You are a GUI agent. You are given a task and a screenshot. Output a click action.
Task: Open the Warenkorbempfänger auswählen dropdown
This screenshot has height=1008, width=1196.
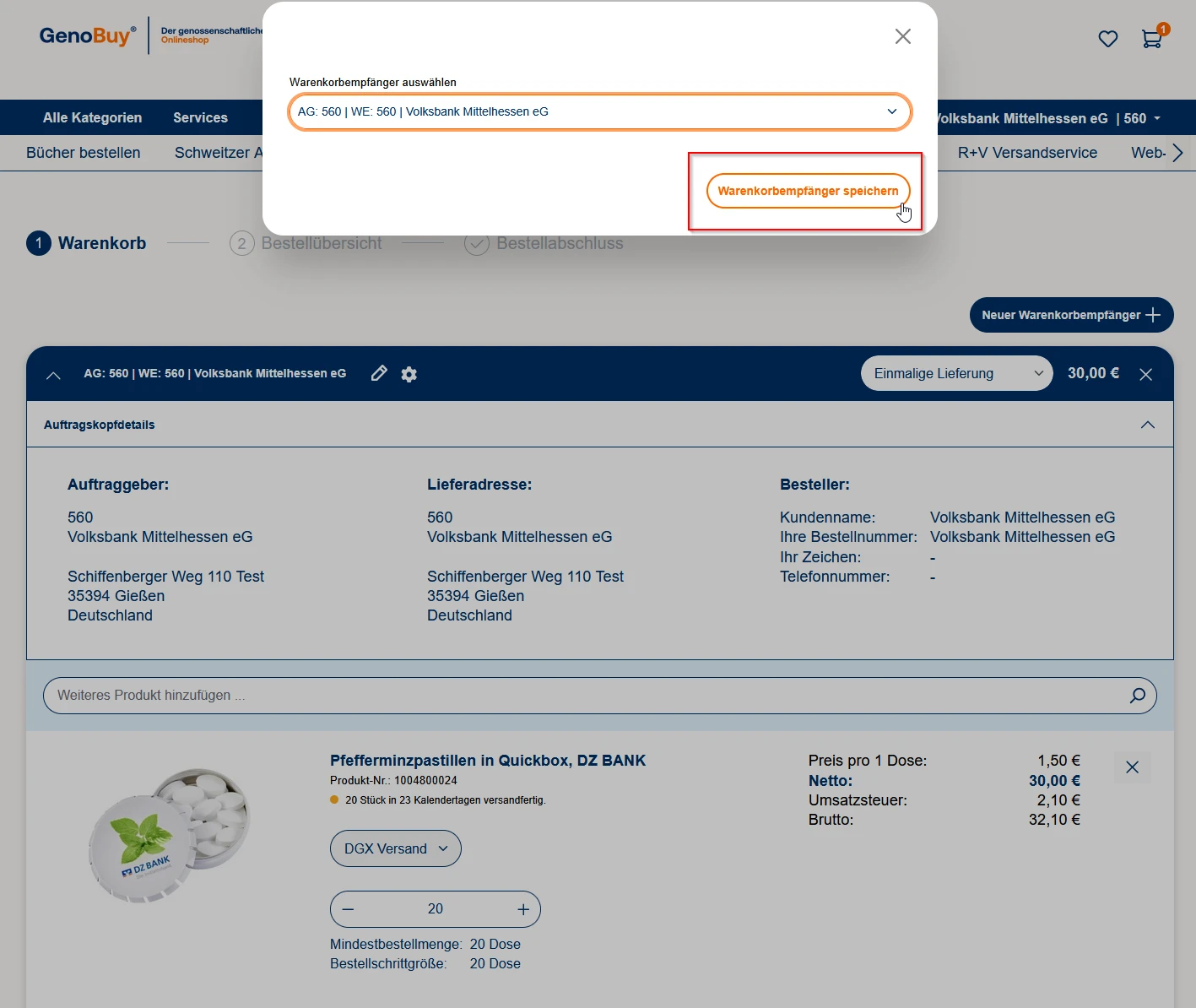[x=599, y=111]
